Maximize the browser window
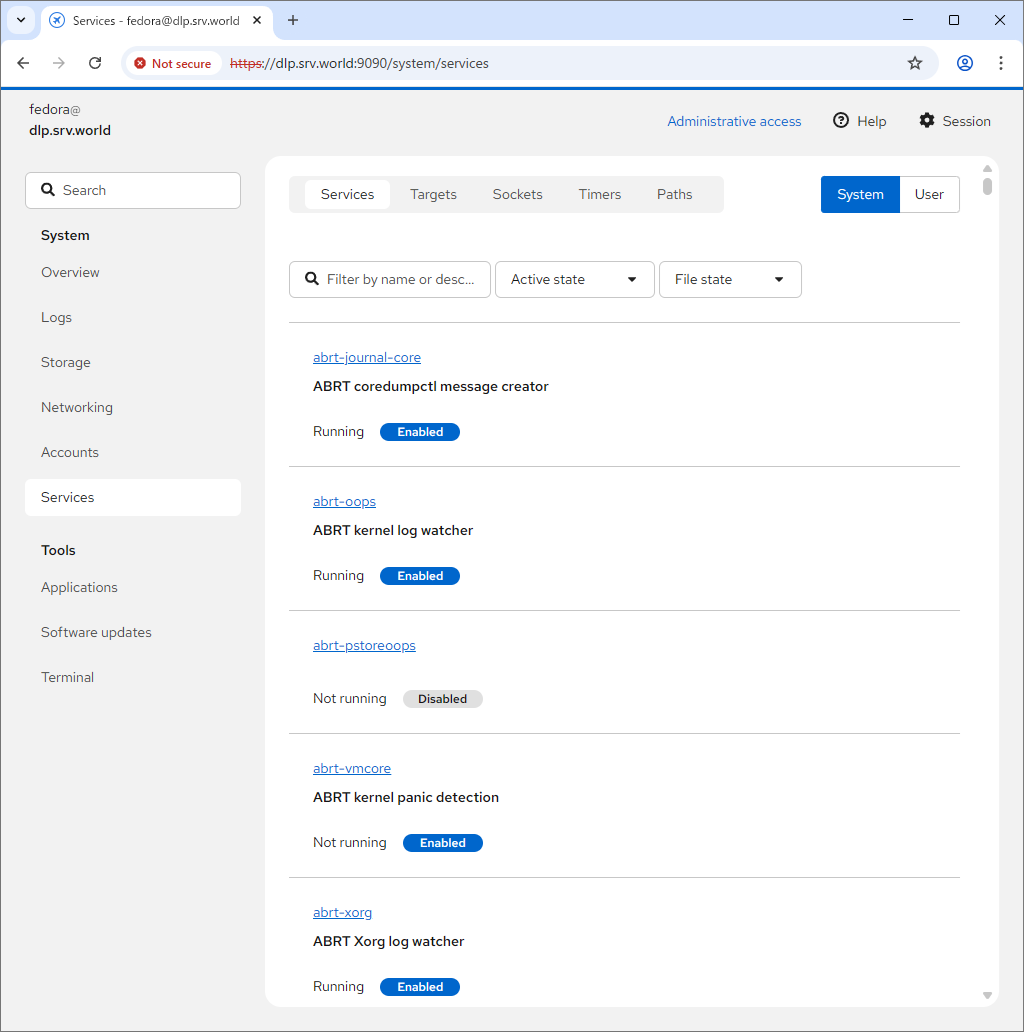Viewport: 1024px width, 1032px height. [954, 20]
